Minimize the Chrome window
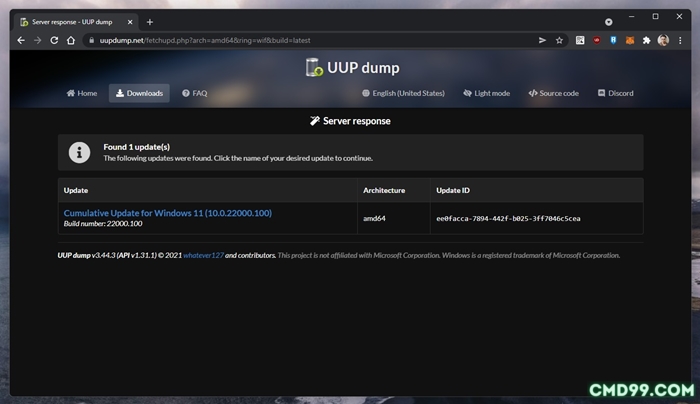The image size is (700, 404). 631,17
